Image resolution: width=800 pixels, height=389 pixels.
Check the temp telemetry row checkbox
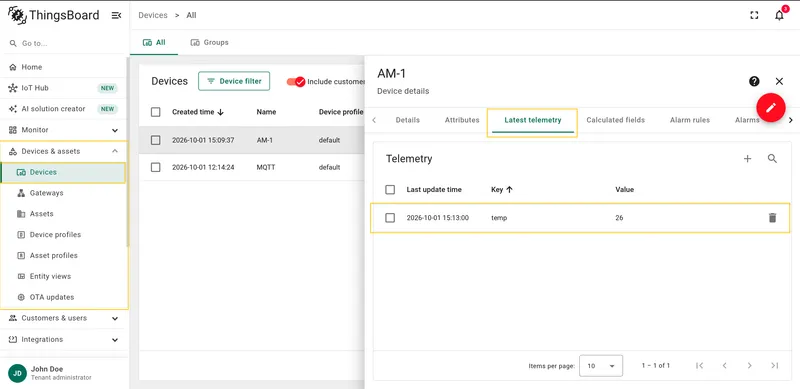point(390,218)
